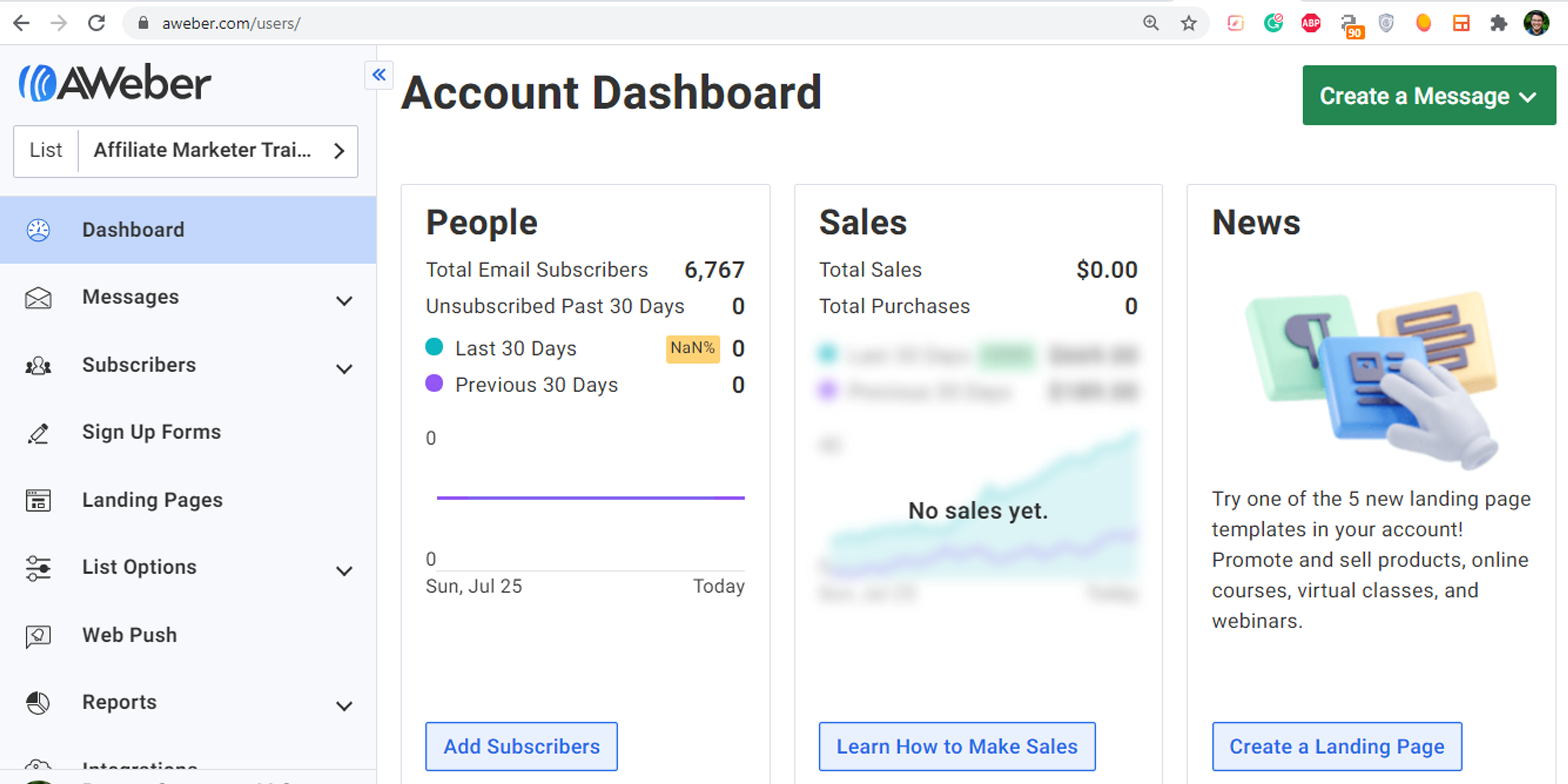The height and width of the screenshot is (784, 1568).
Task: Go to Landing Pages menu item
Action: click(x=152, y=500)
